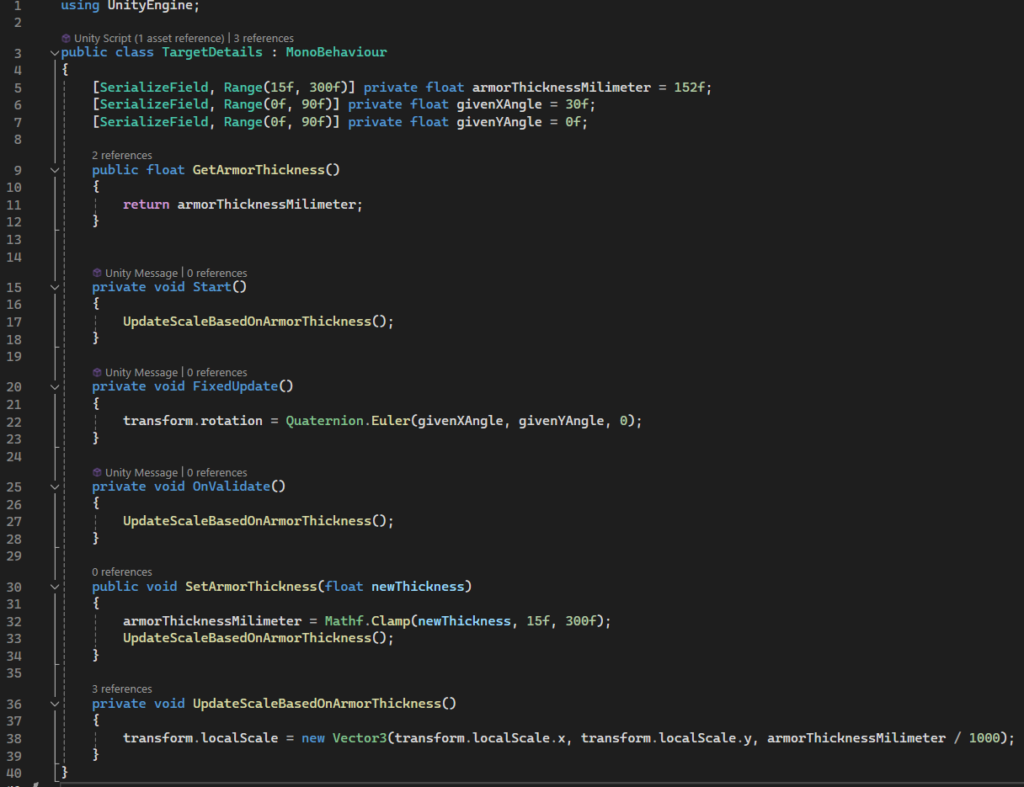The image size is (1024, 787).
Task: Place cursor on MonoBehaviour base class name
Action: tap(336, 52)
